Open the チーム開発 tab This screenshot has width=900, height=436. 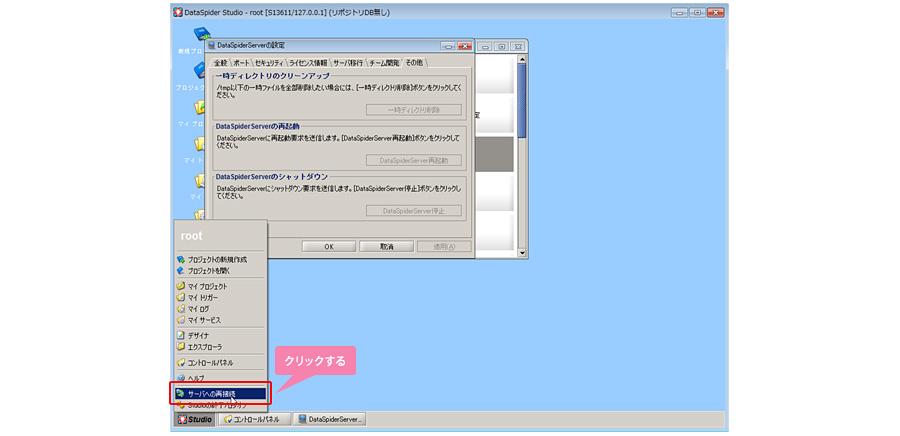pyautogui.click(x=384, y=63)
